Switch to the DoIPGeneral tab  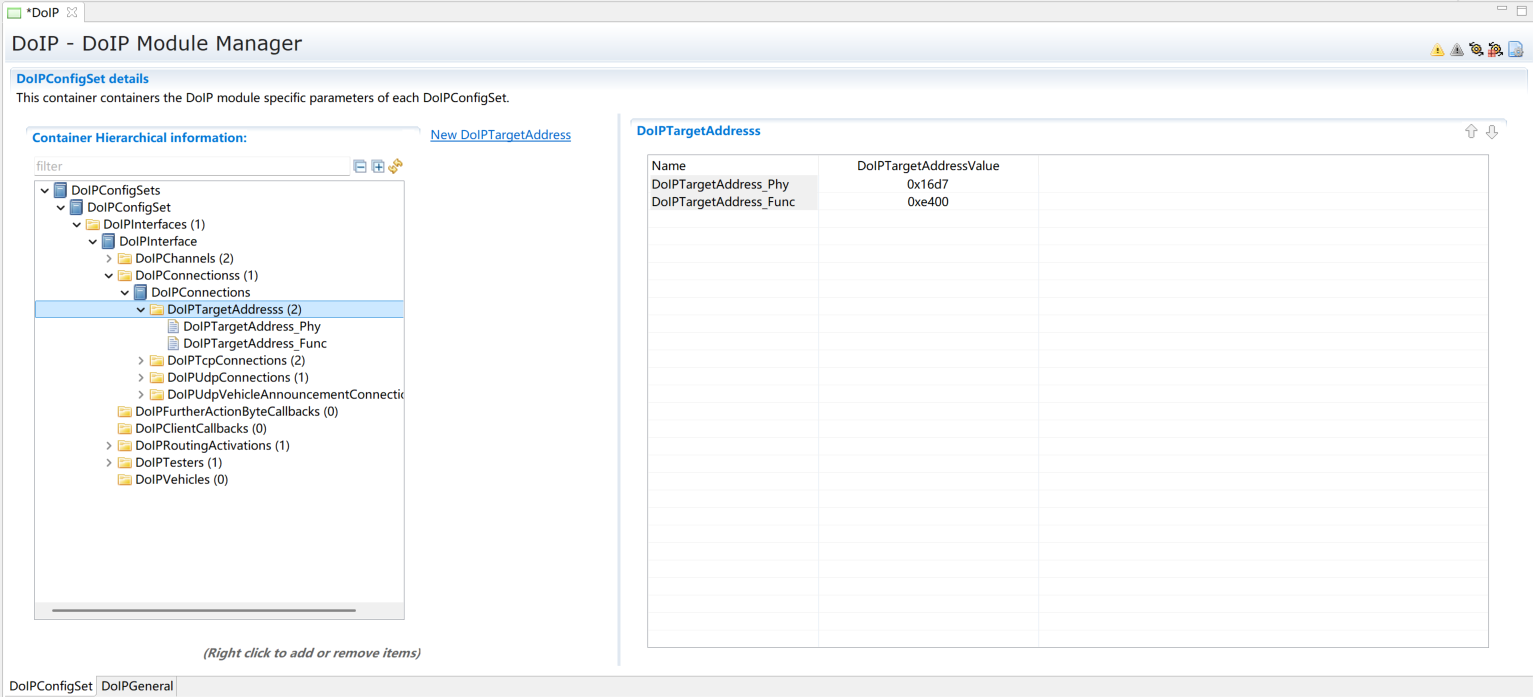pos(137,686)
